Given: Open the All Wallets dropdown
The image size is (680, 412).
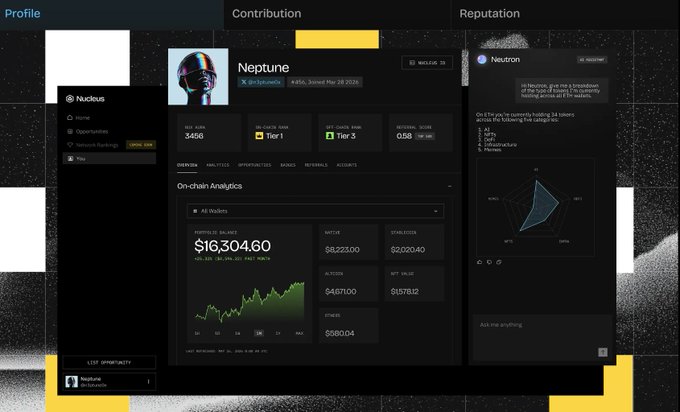Looking at the screenshot, I should 315,211.
